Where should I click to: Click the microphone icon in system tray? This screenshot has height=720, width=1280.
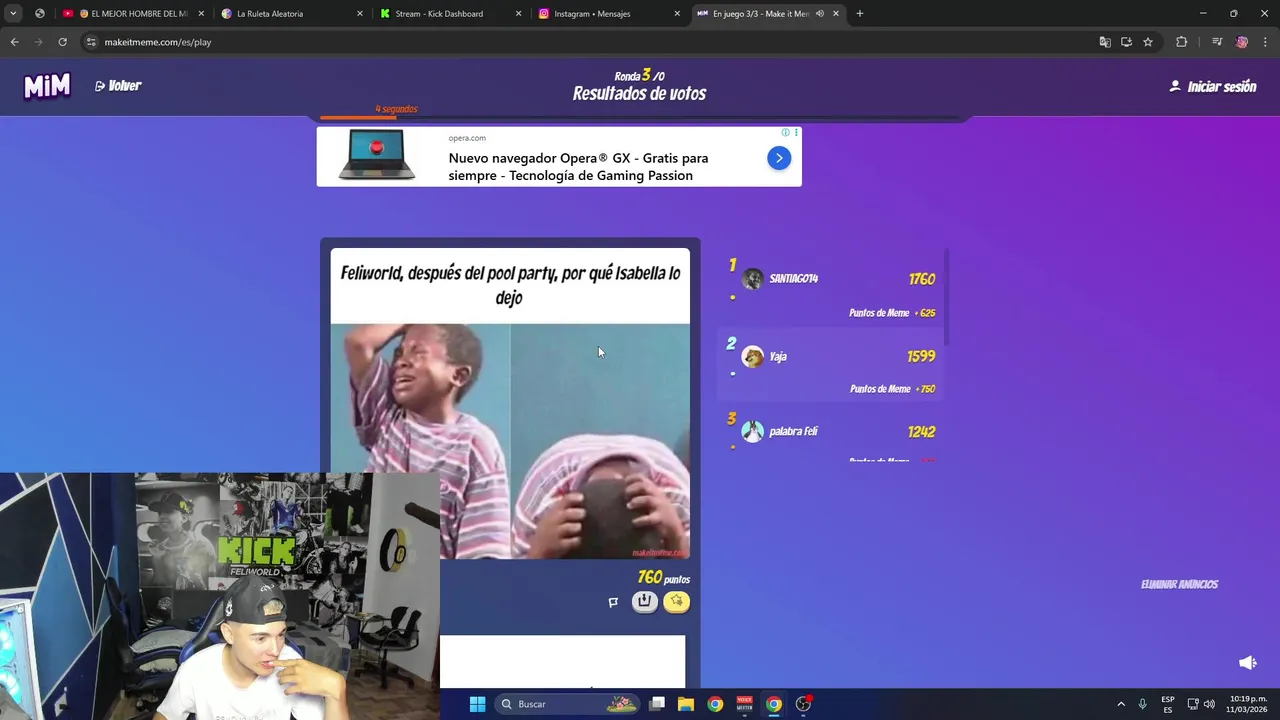coord(1142,704)
